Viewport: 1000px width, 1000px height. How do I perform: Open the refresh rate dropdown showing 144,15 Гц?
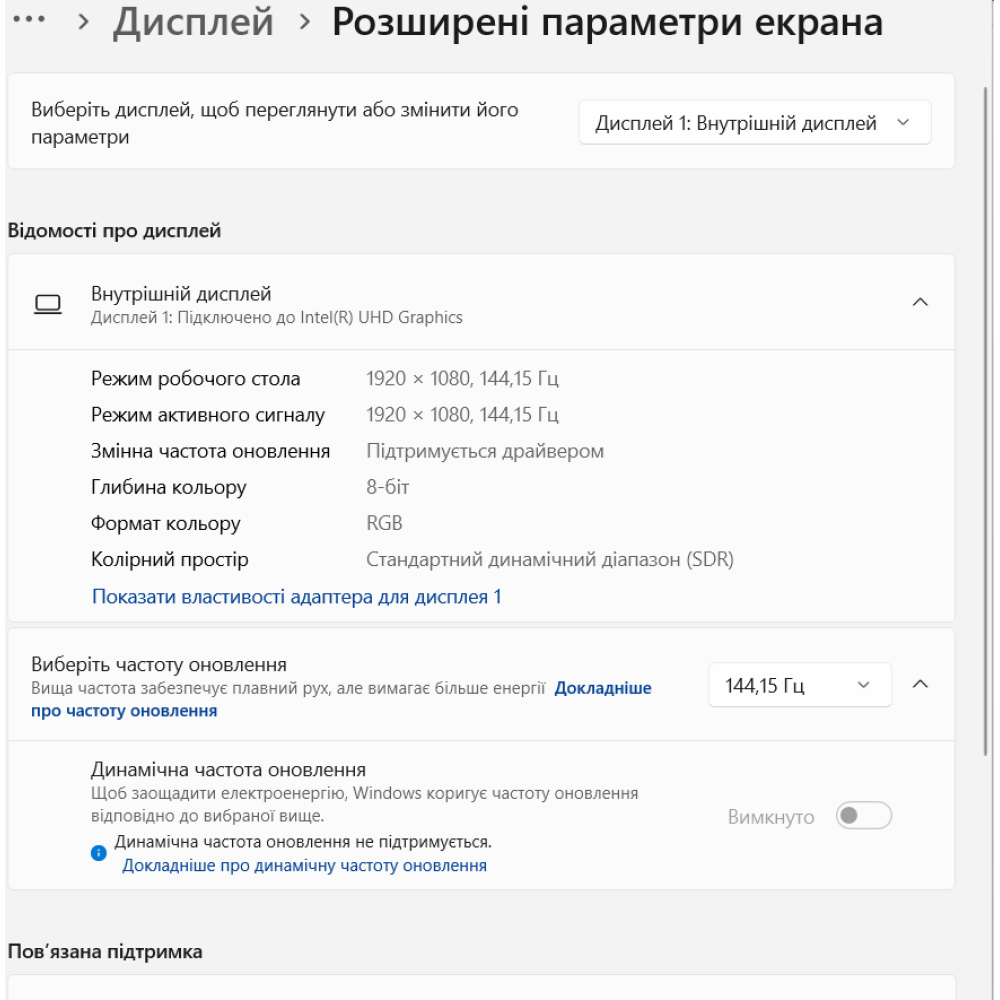pos(797,684)
